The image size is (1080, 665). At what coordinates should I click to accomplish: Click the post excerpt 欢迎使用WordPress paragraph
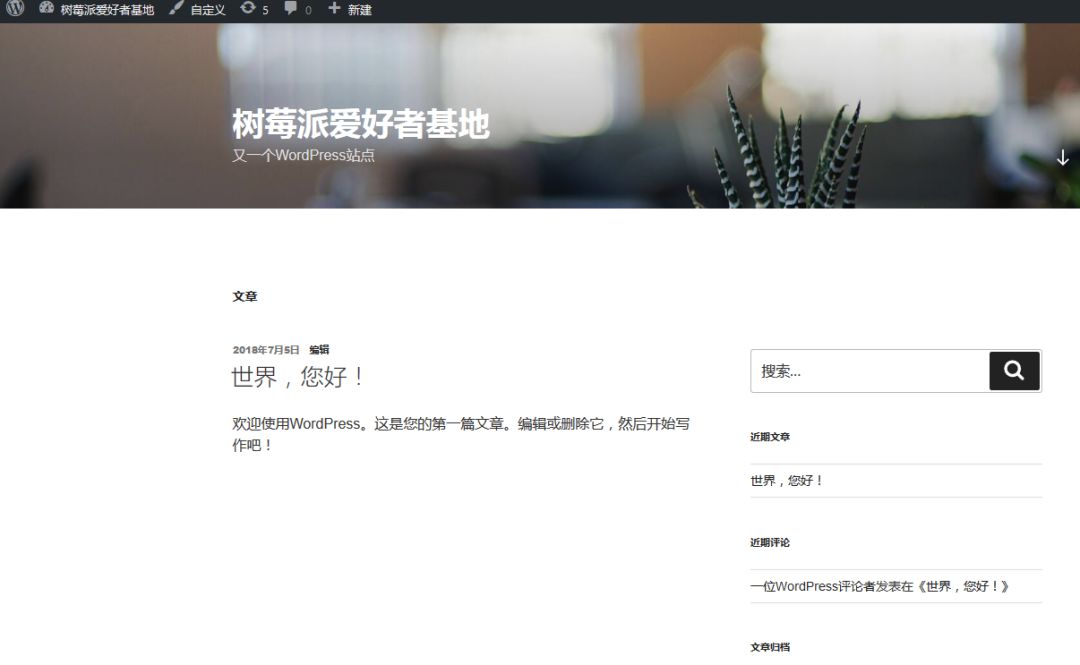click(461, 434)
